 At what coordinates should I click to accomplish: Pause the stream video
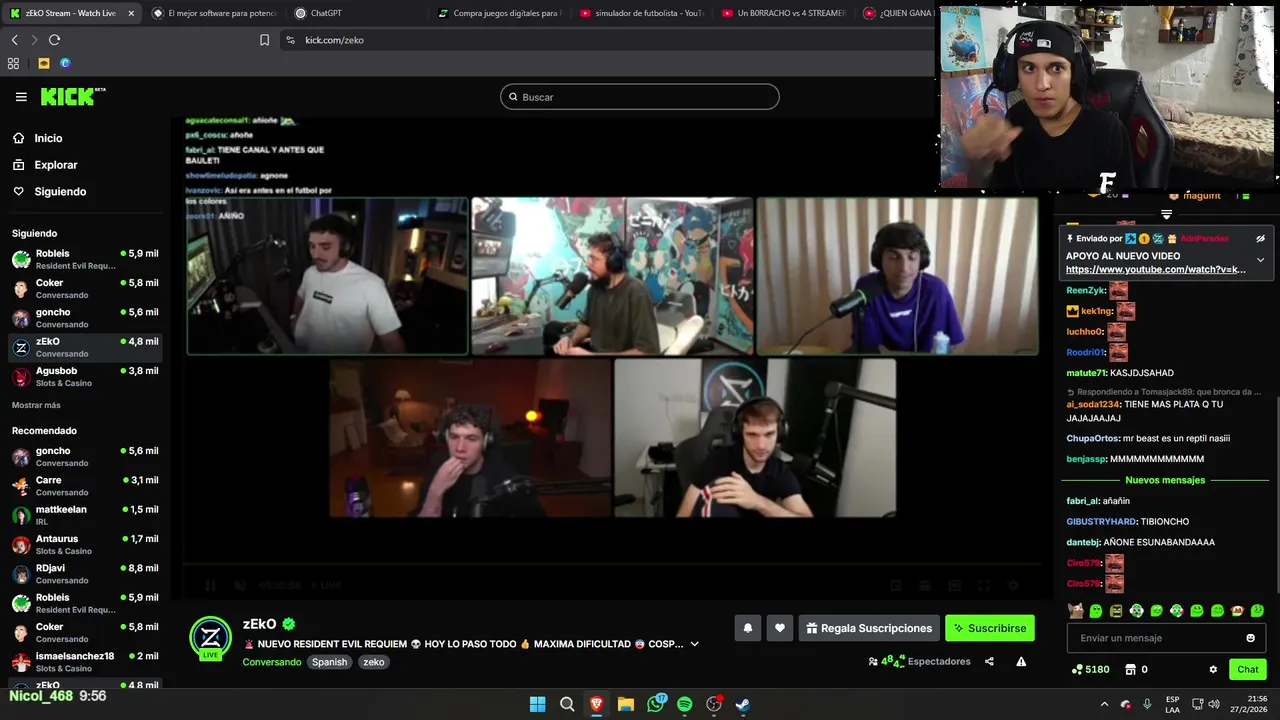point(210,585)
